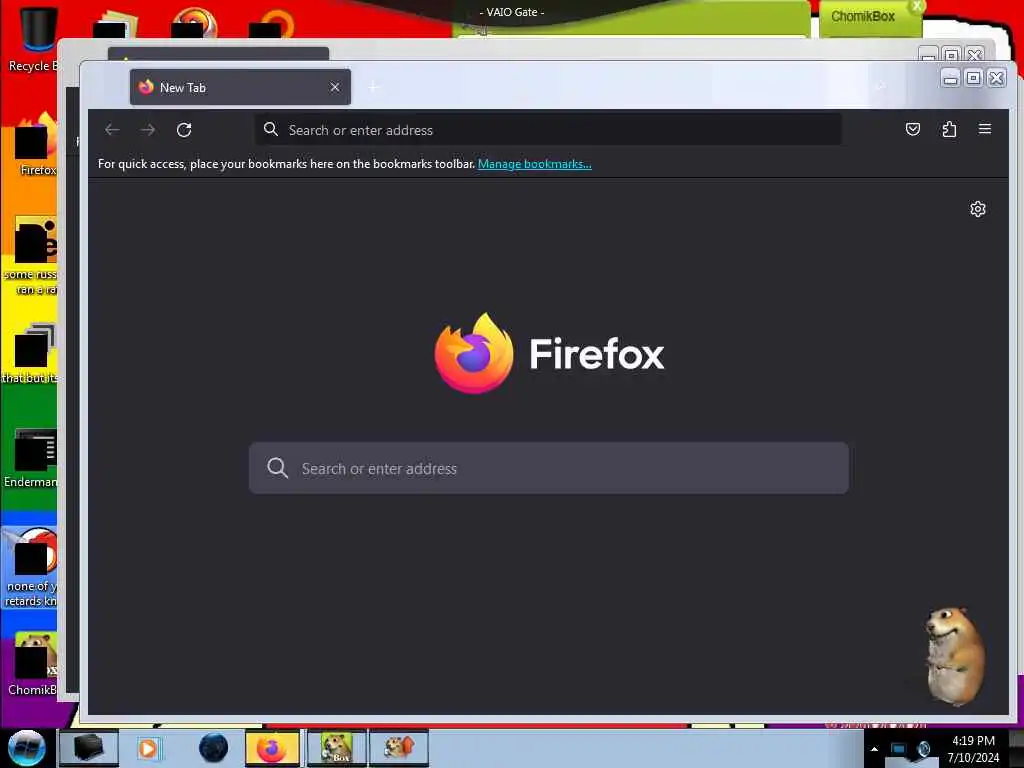Open the Save to Pocket icon
Image resolution: width=1024 pixels, height=768 pixels.
click(x=913, y=129)
